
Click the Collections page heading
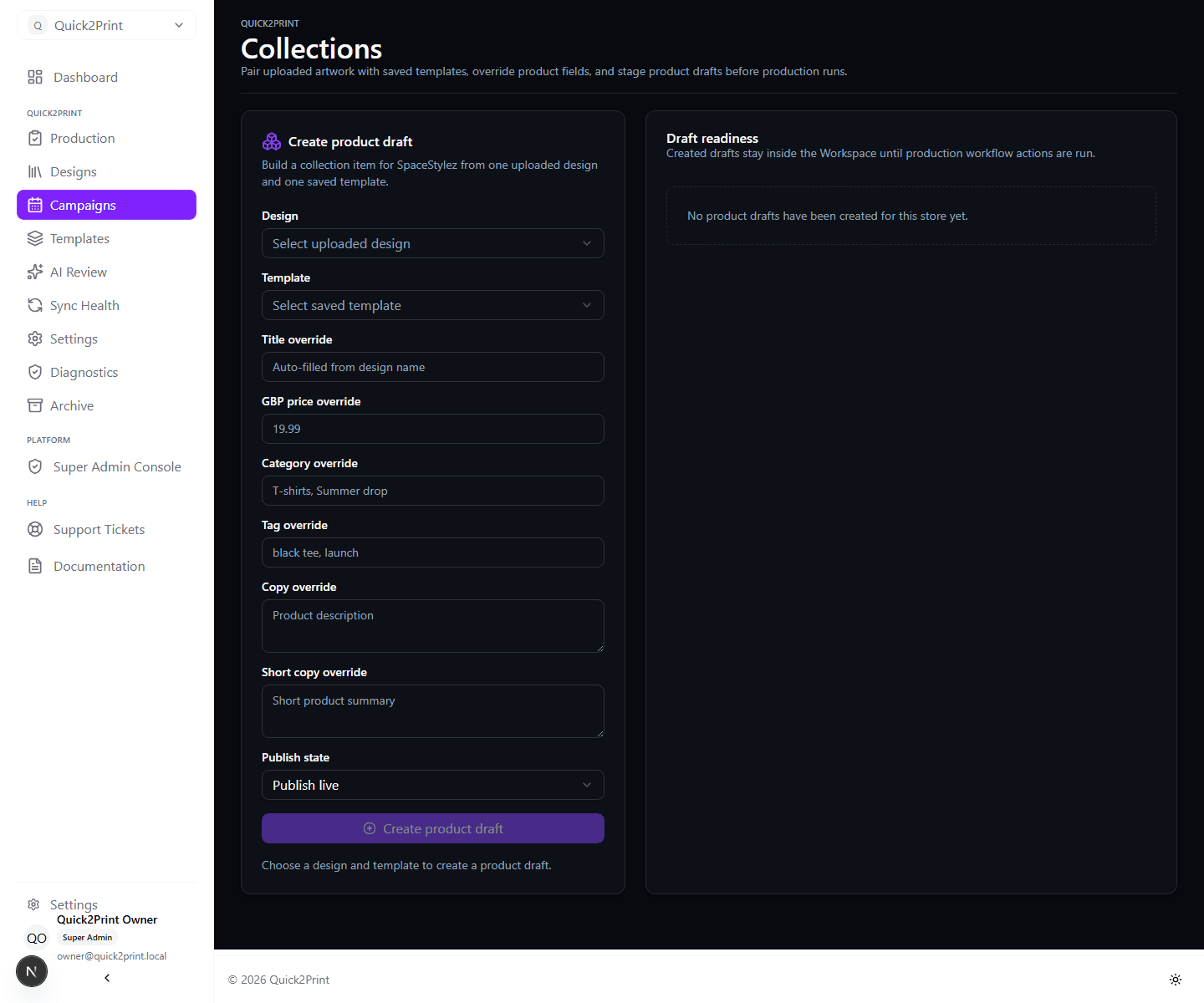pos(311,48)
